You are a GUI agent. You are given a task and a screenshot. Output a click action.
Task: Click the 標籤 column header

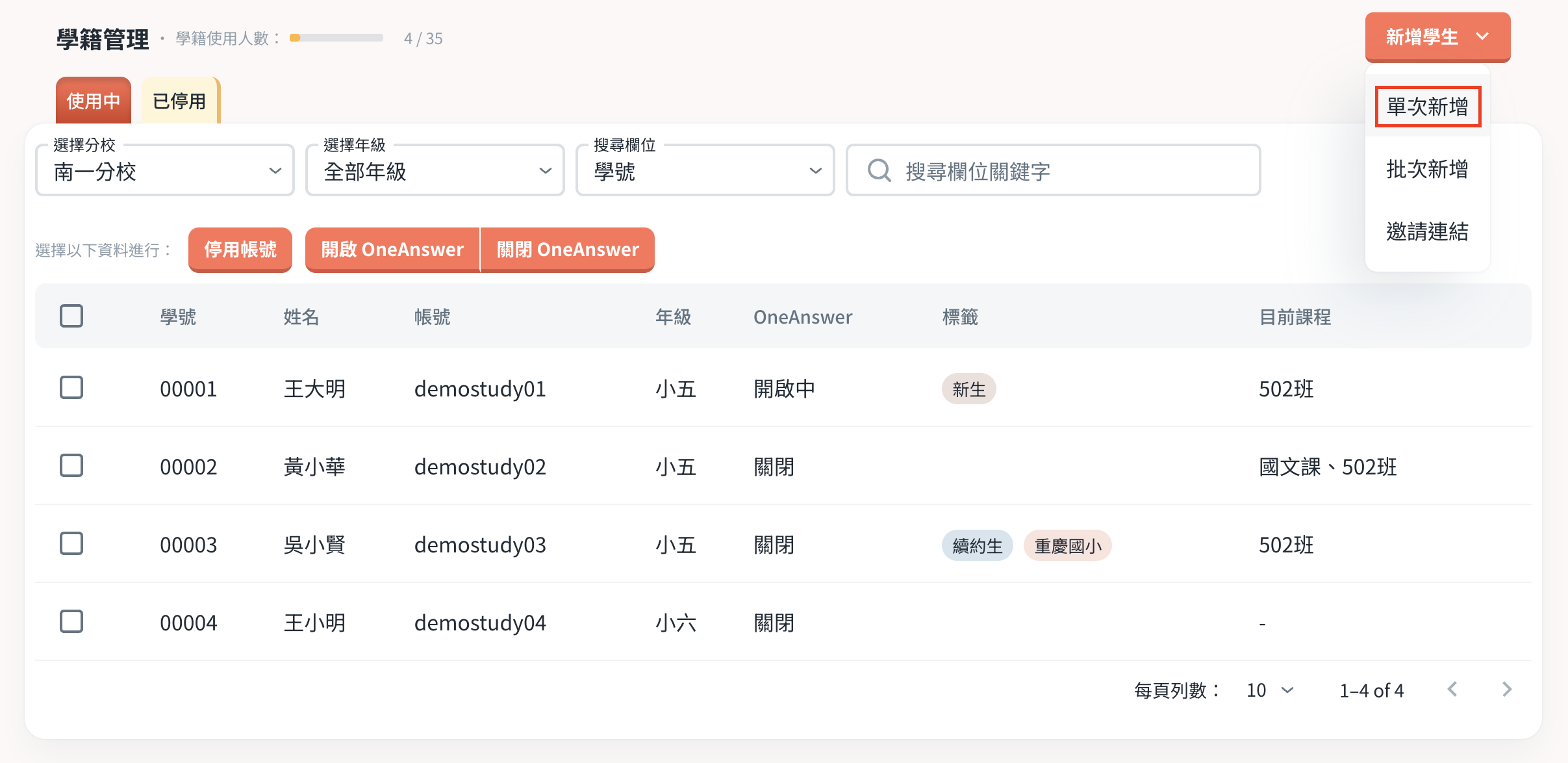click(x=960, y=317)
